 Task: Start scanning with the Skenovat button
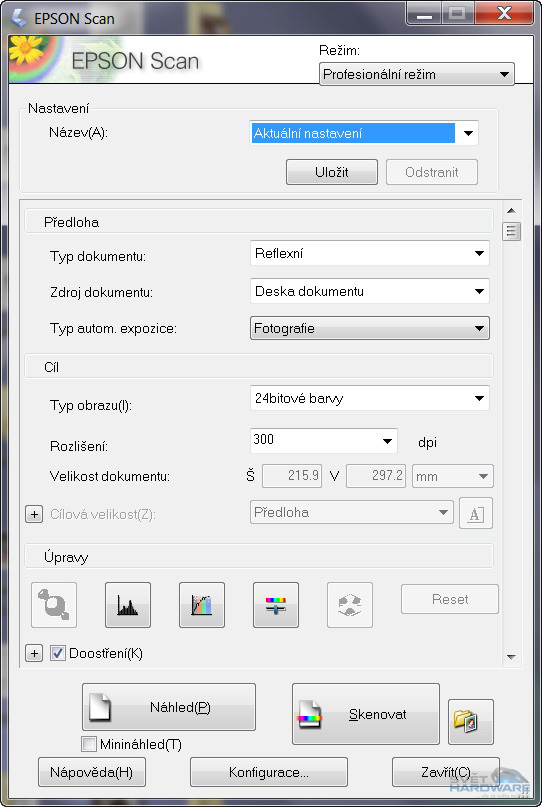pyautogui.click(x=365, y=714)
